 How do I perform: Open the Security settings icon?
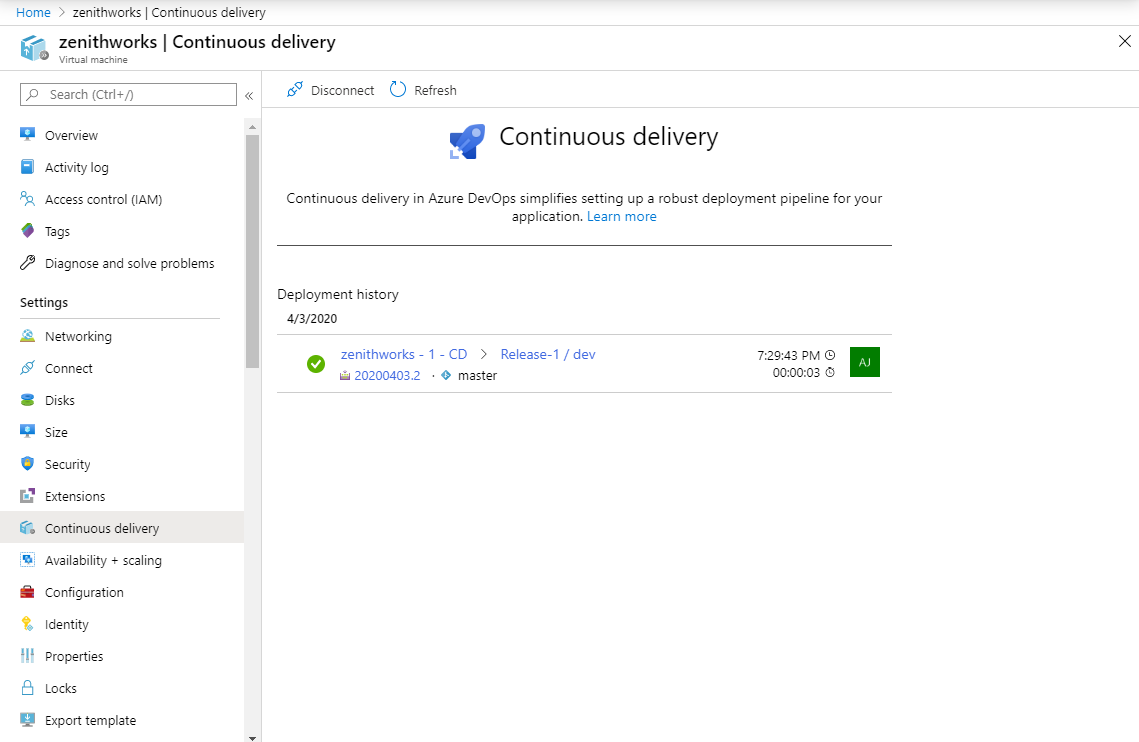click(28, 464)
